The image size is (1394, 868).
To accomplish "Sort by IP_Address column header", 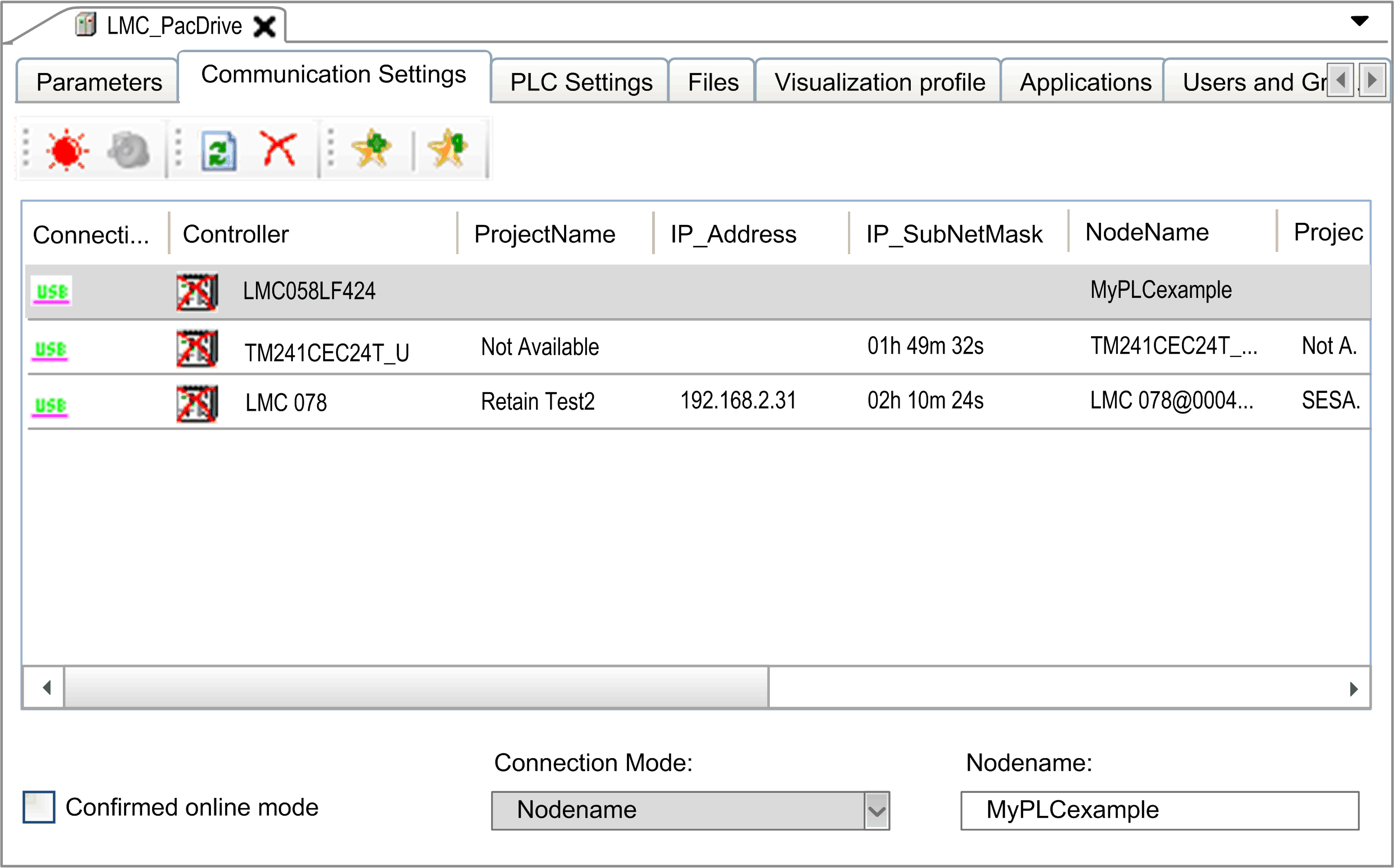I will pos(751,234).
